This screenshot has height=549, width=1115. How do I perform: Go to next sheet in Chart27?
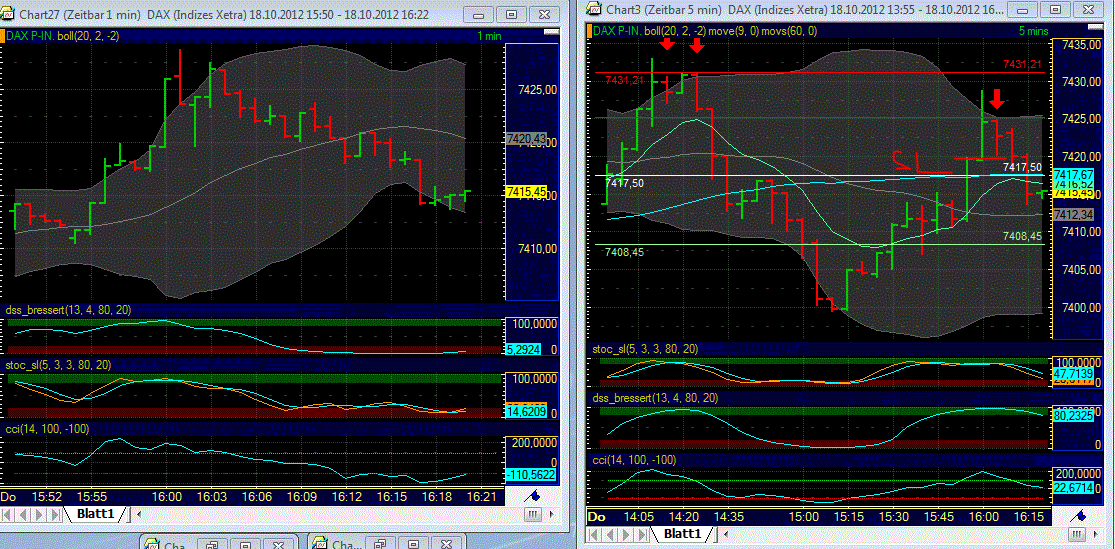(39, 513)
